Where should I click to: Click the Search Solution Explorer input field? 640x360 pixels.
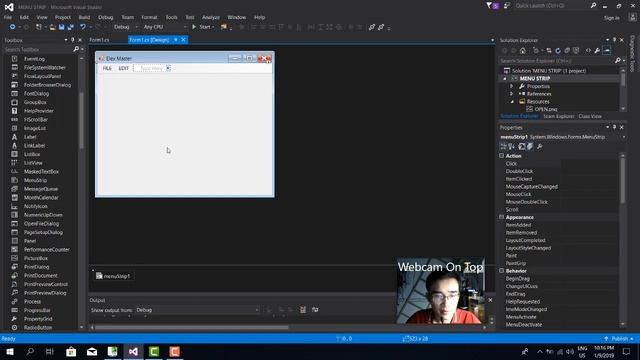point(556,61)
